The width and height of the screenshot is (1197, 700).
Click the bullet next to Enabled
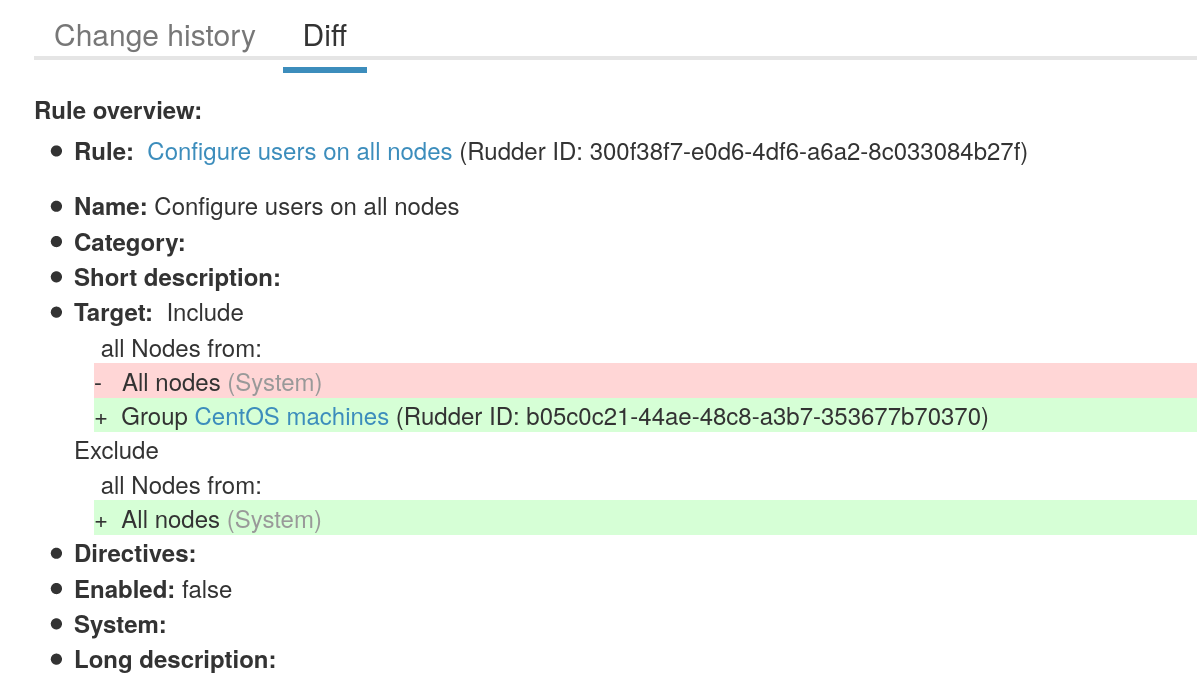(58, 589)
